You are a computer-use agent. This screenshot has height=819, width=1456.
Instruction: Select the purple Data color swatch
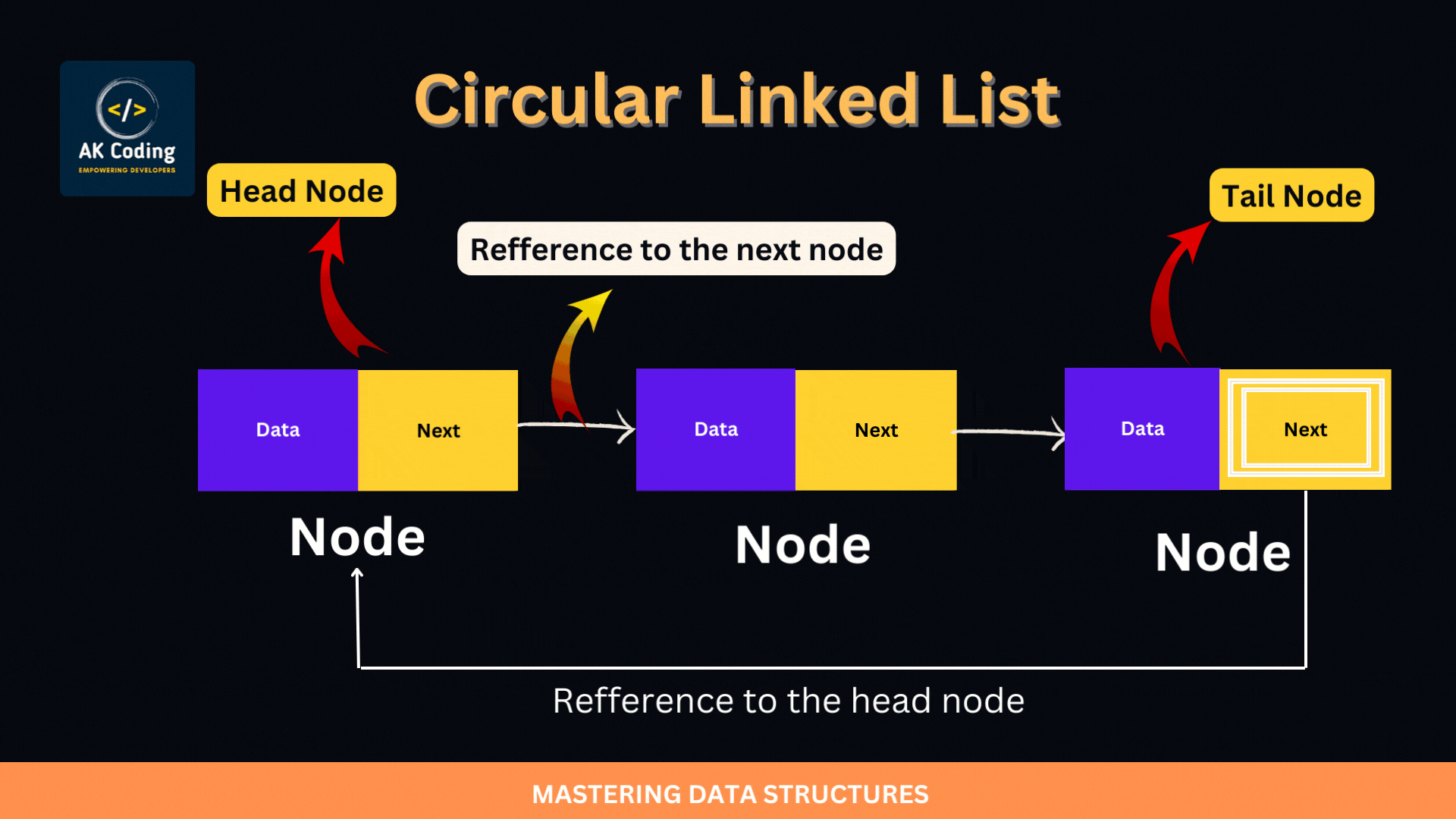coord(278,429)
